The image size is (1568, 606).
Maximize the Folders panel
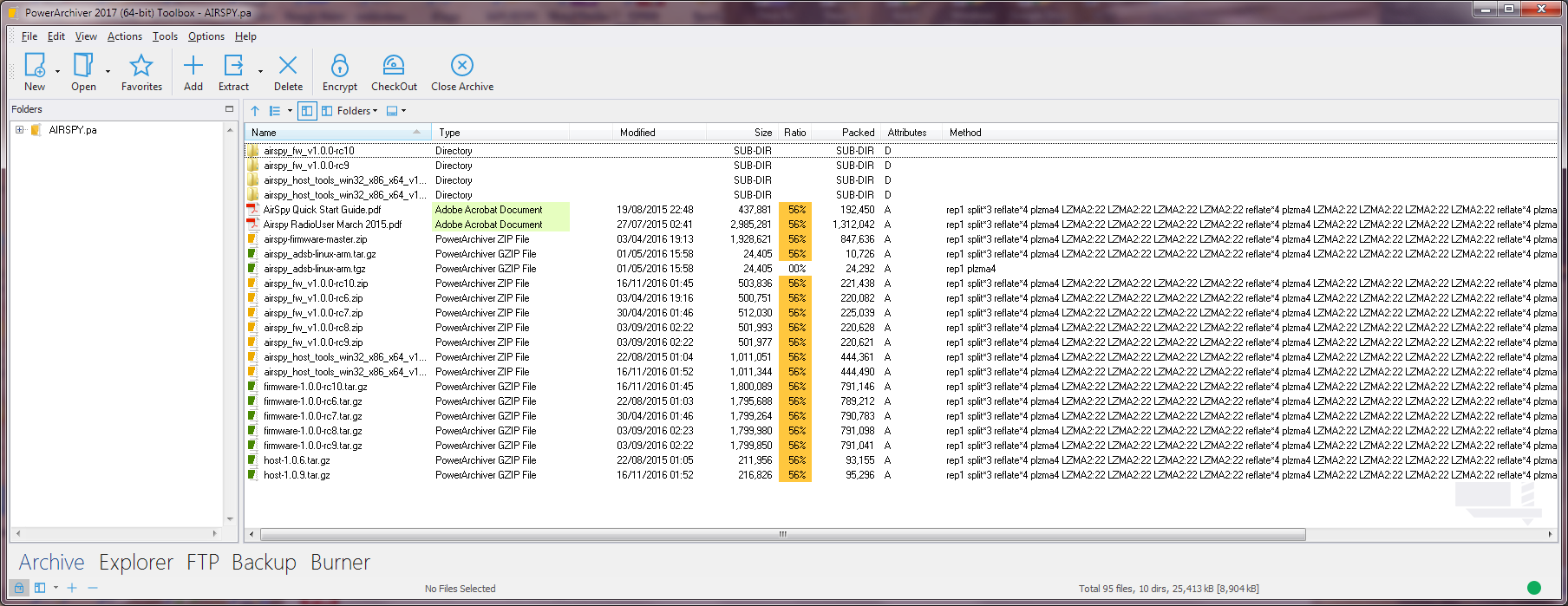click(x=229, y=109)
